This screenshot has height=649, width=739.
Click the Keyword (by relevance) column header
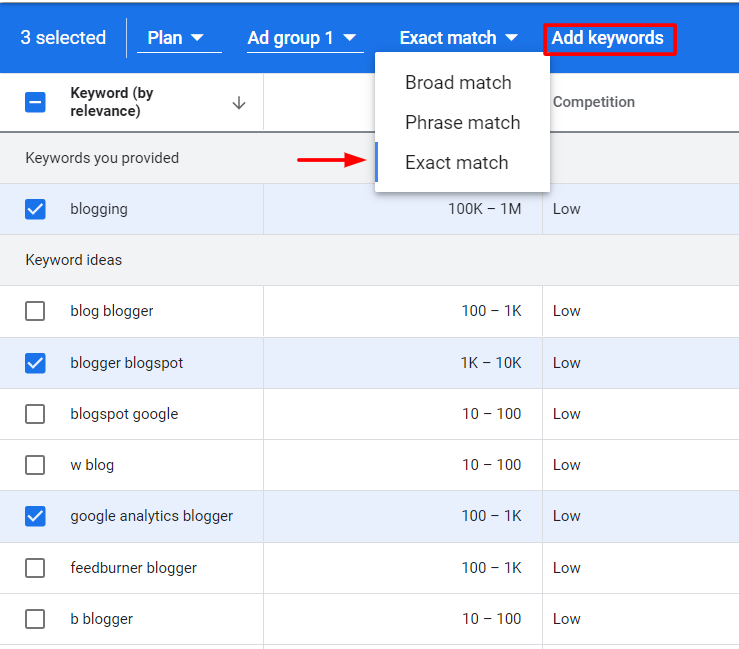click(112, 102)
